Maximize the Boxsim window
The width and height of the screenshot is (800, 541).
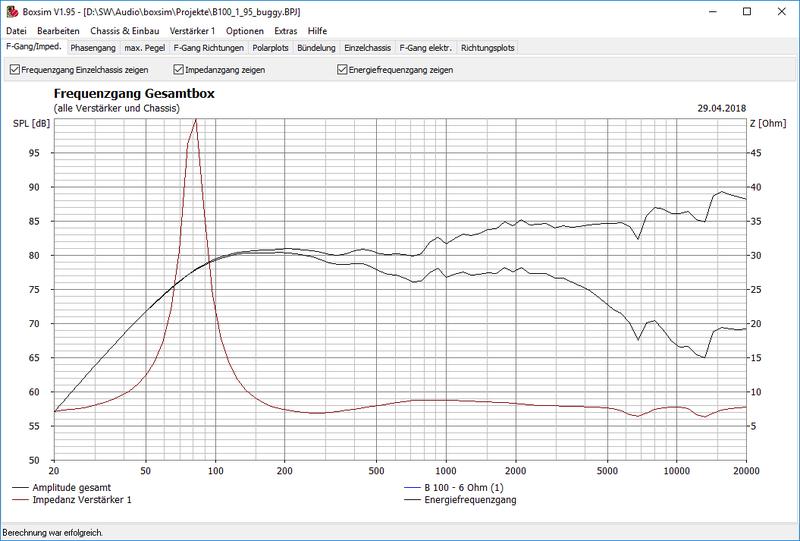click(x=747, y=11)
